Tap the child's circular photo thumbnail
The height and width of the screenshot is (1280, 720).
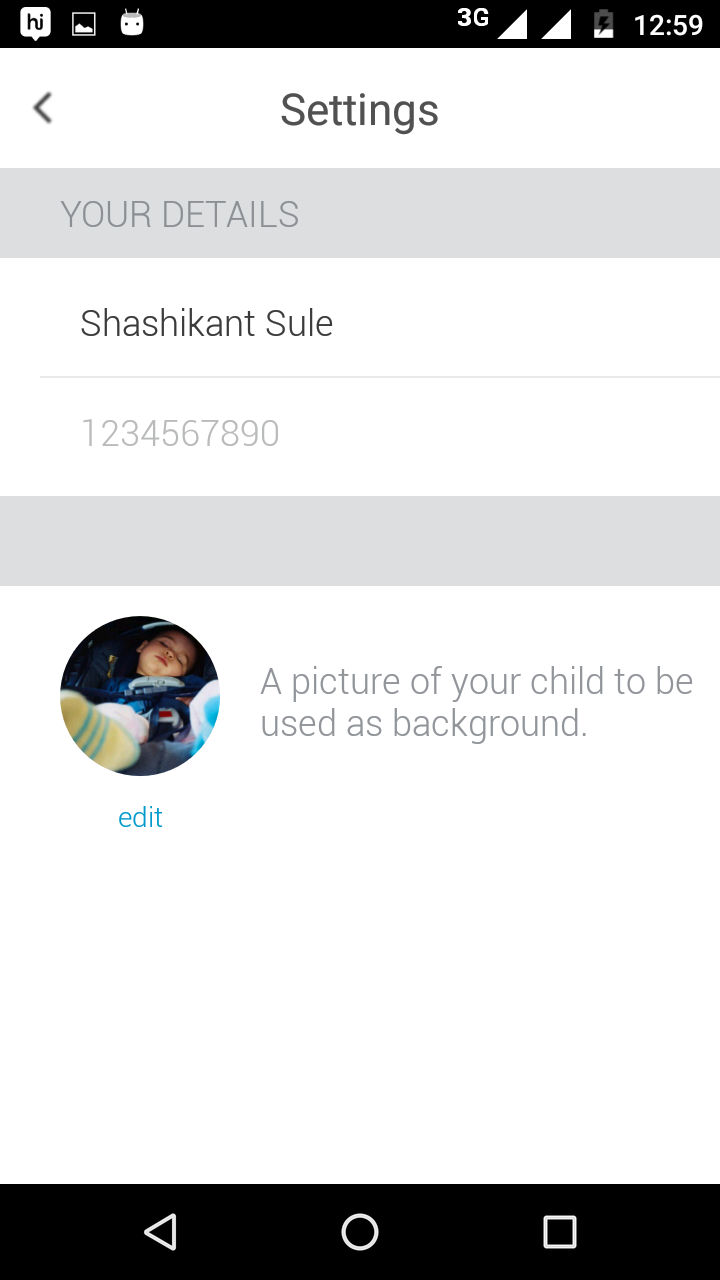pyautogui.click(x=140, y=696)
